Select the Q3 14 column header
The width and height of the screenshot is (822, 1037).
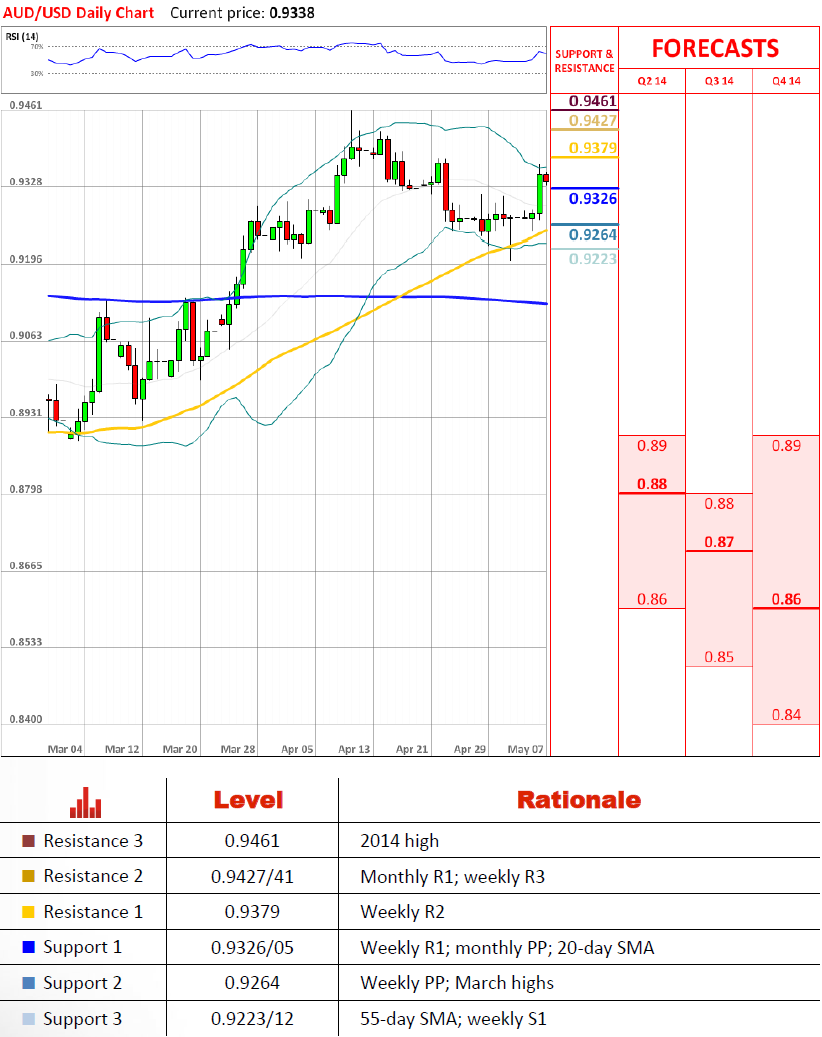[719, 81]
